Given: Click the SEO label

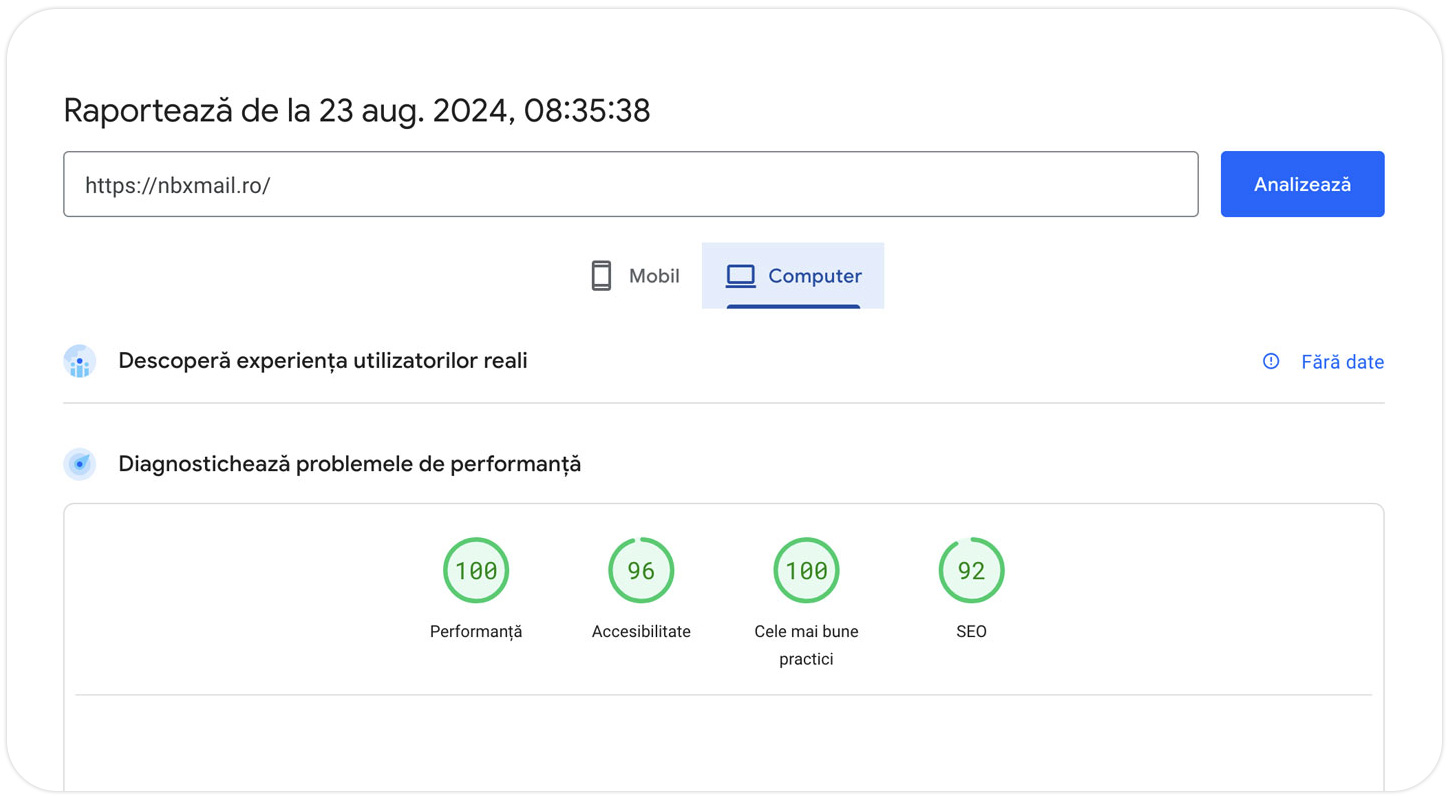Looking at the screenshot, I should pos(971,632).
